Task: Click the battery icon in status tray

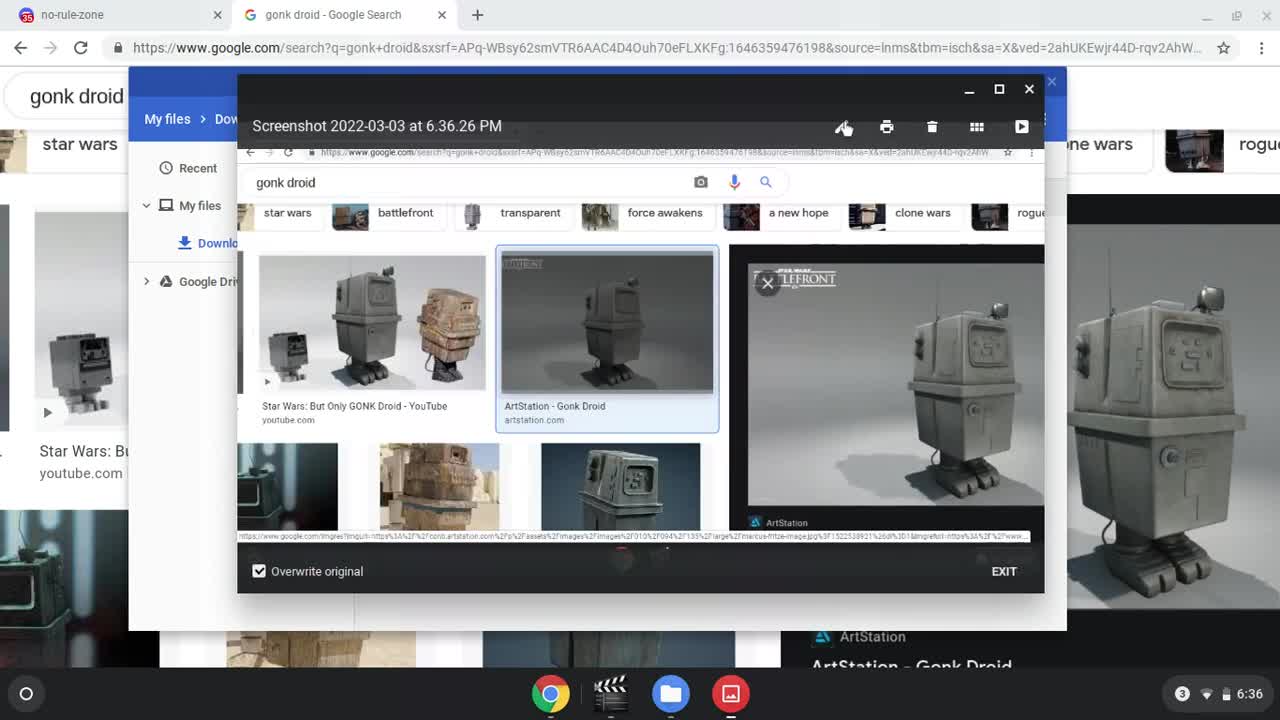Action: click(1226, 694)
